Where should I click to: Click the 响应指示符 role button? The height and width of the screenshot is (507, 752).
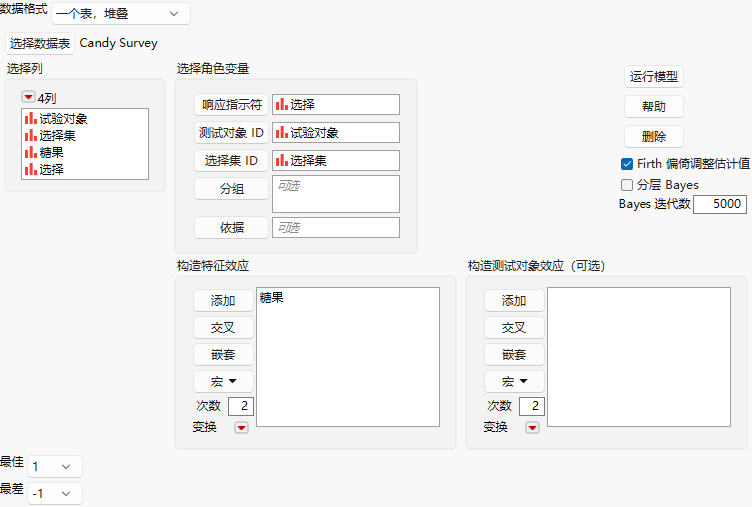click(x=232, y=105)
